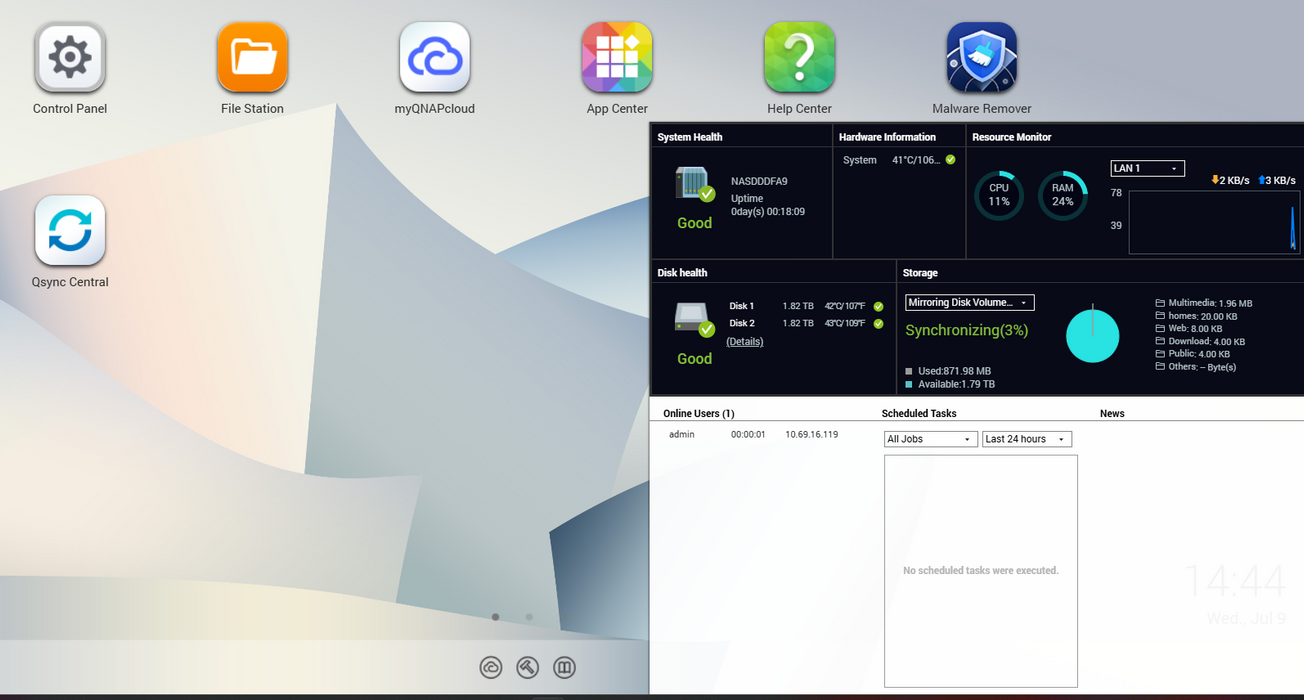
Task: Click the uptime value 0day(s) 00:18:09
Action: tap(768, 212)
